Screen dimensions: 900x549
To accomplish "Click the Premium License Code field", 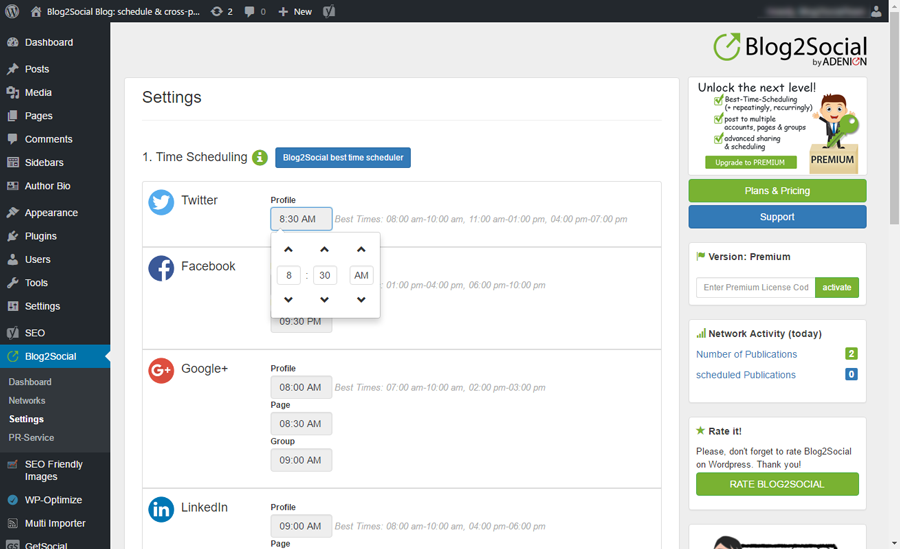I will tap(755, 287).
